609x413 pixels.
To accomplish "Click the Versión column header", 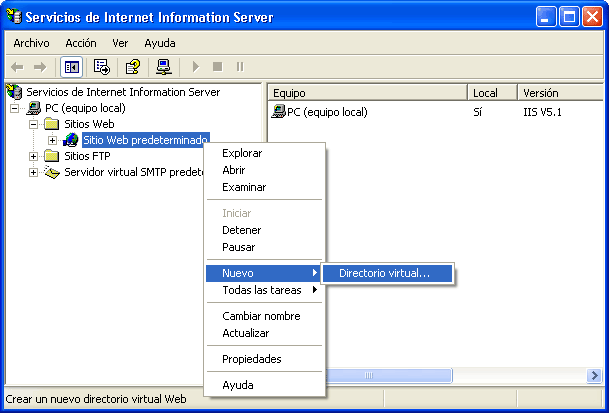I will [x=561, y=93].
